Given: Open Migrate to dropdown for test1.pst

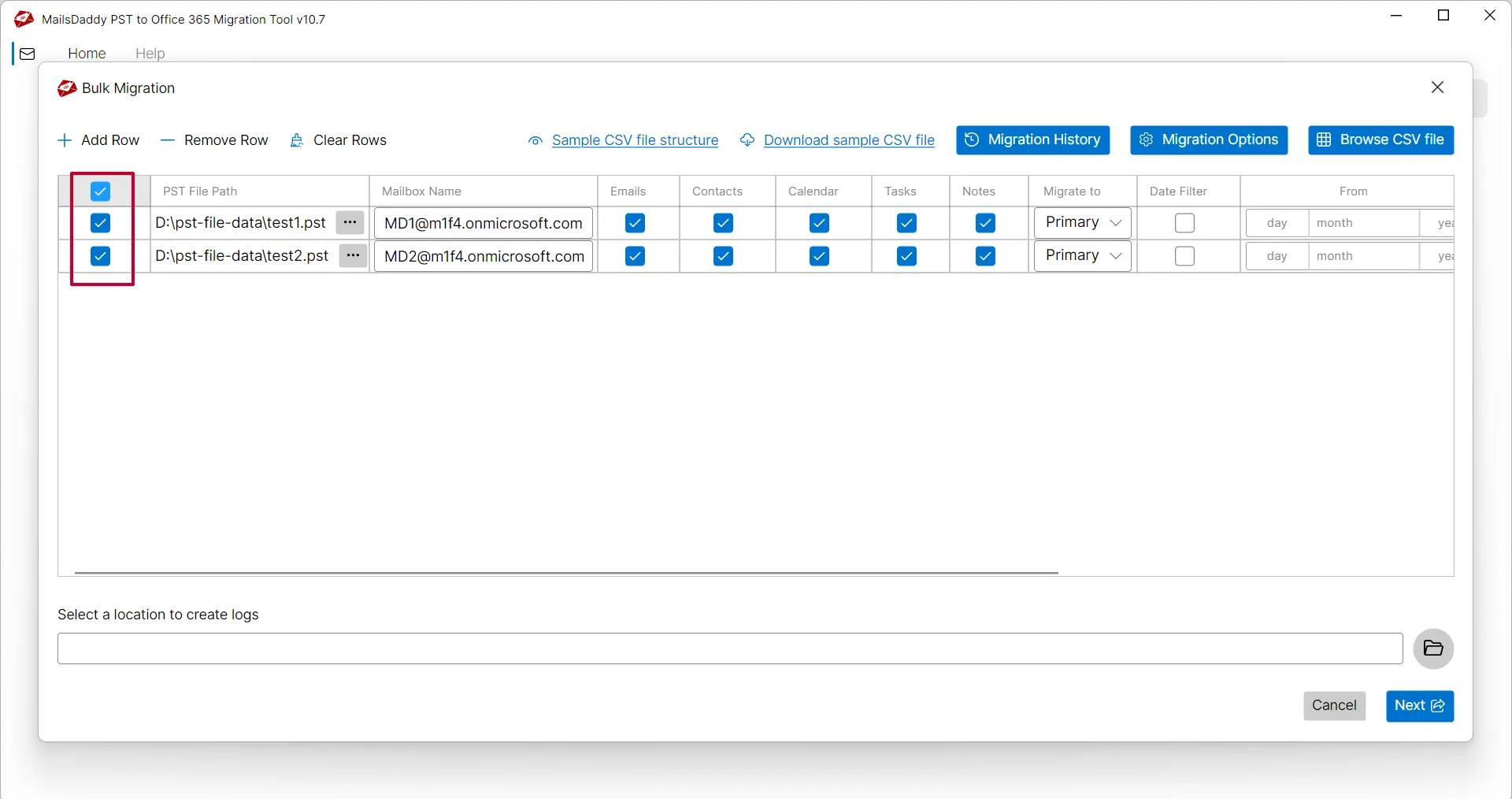Looking at the screenshot, I should 1082,223.
